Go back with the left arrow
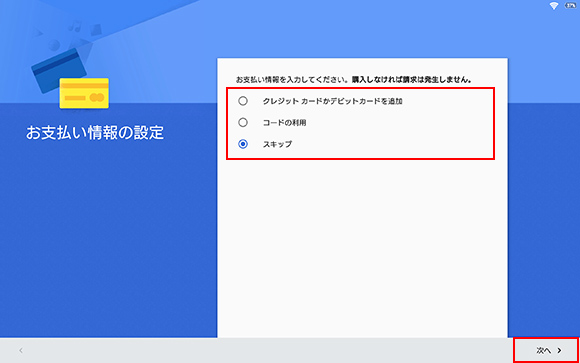Screen dimensions: 580x363 21,350
